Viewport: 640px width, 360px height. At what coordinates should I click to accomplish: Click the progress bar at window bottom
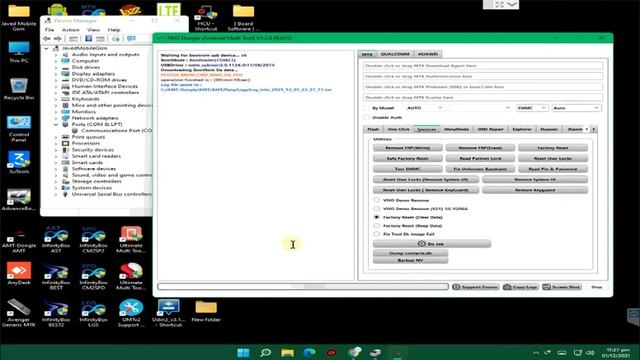[x=303, y=287]
